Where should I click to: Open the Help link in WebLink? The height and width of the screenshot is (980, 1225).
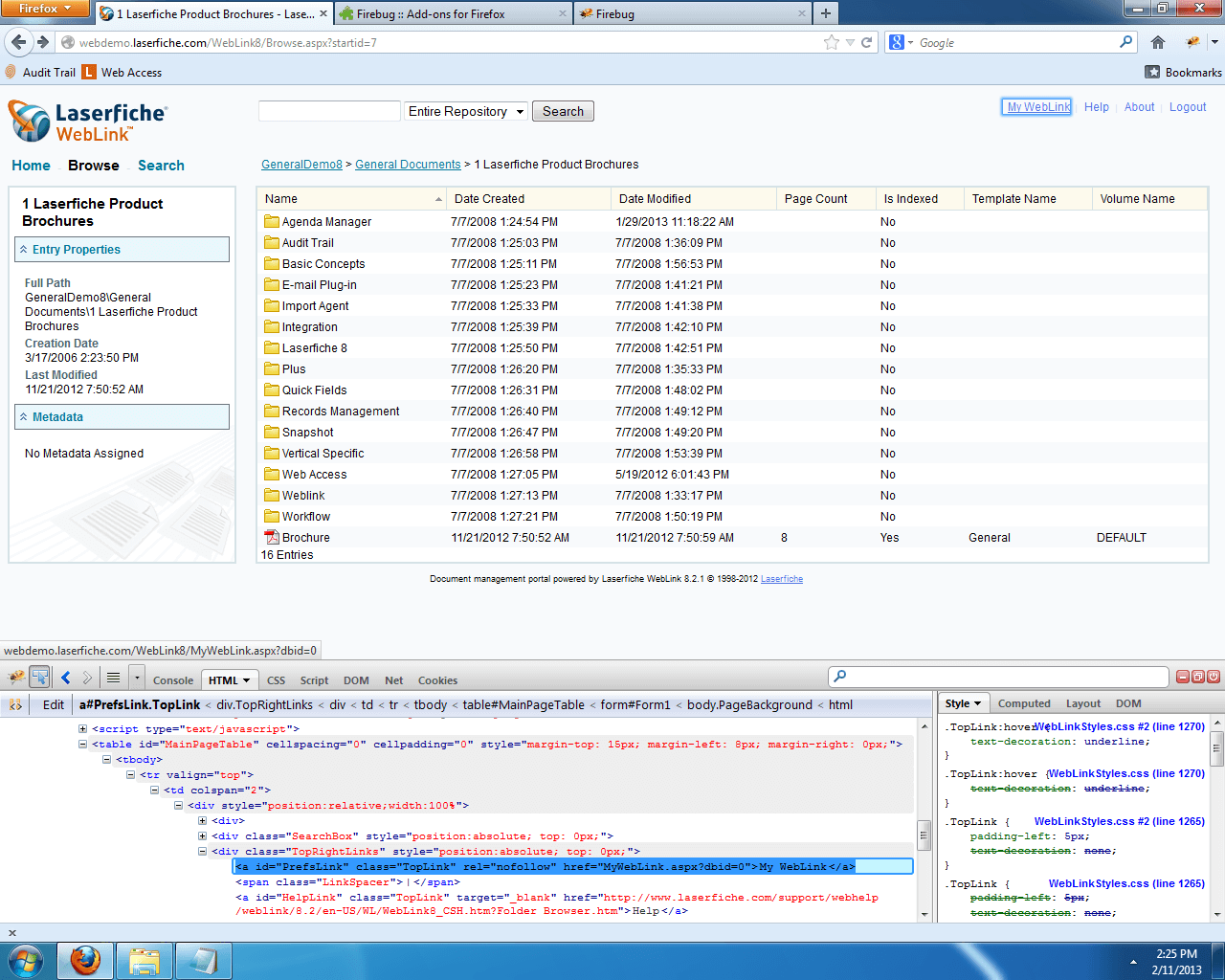point(1097,107)
